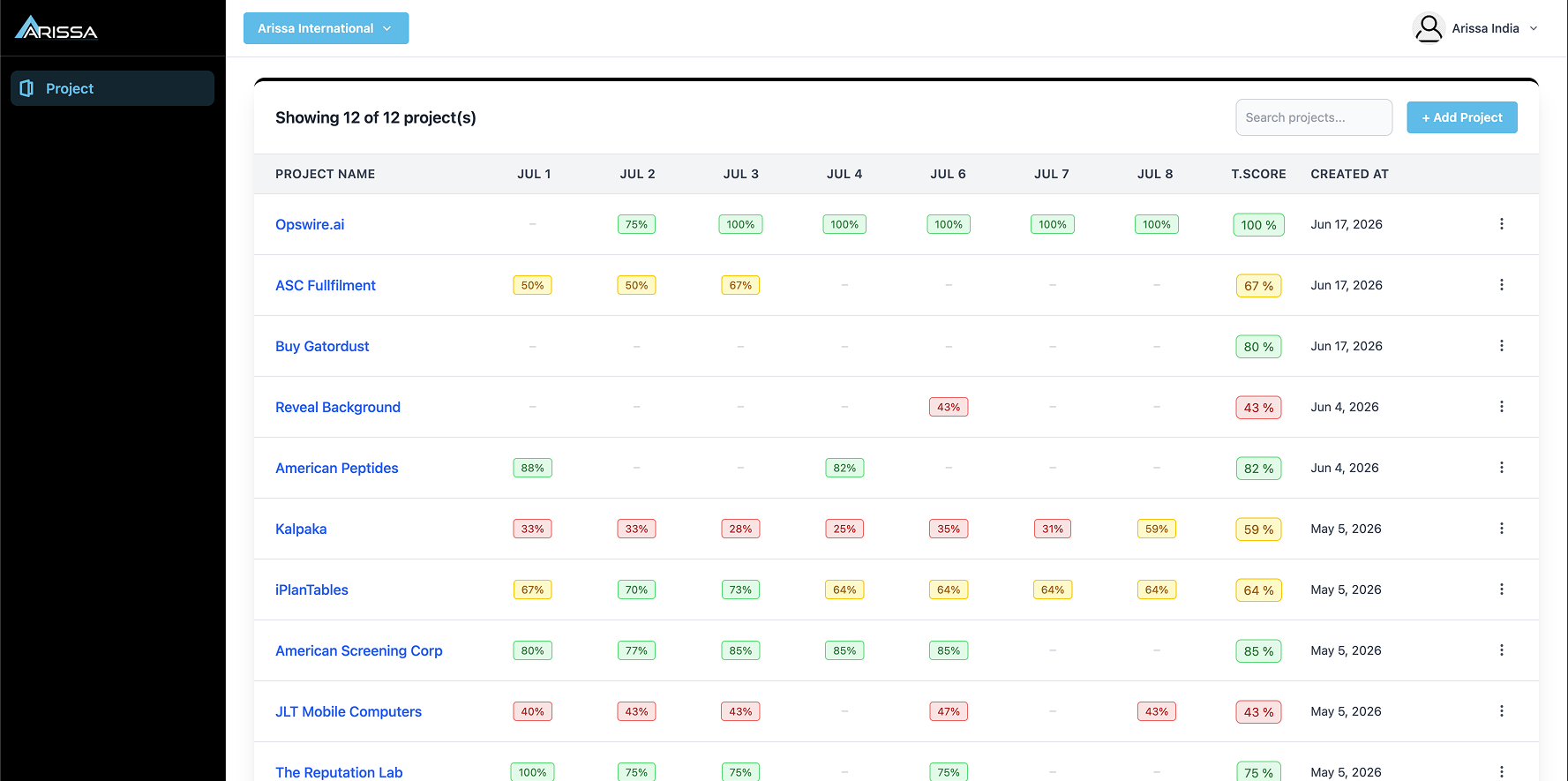Select the Project sidebar menu item

click(x=112, y=88)
